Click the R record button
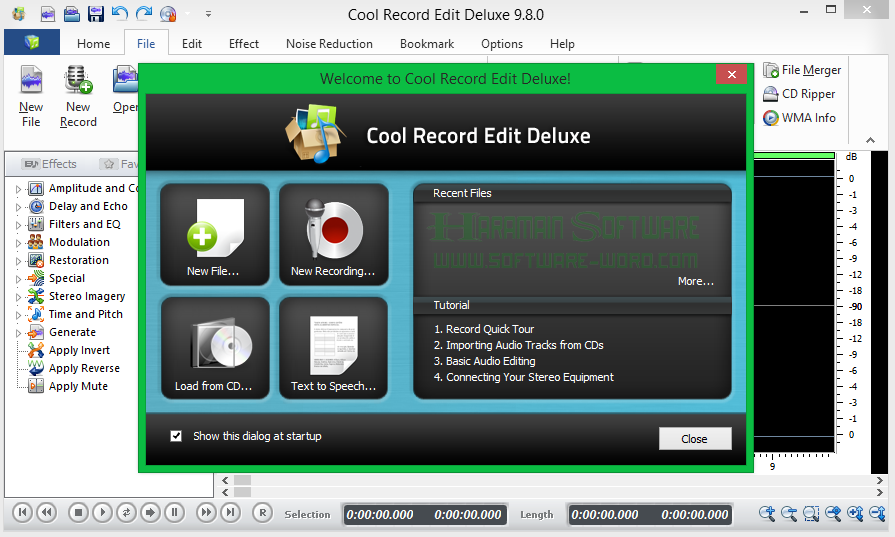This screenshot has width=895, height=537. tap(263, 512)
